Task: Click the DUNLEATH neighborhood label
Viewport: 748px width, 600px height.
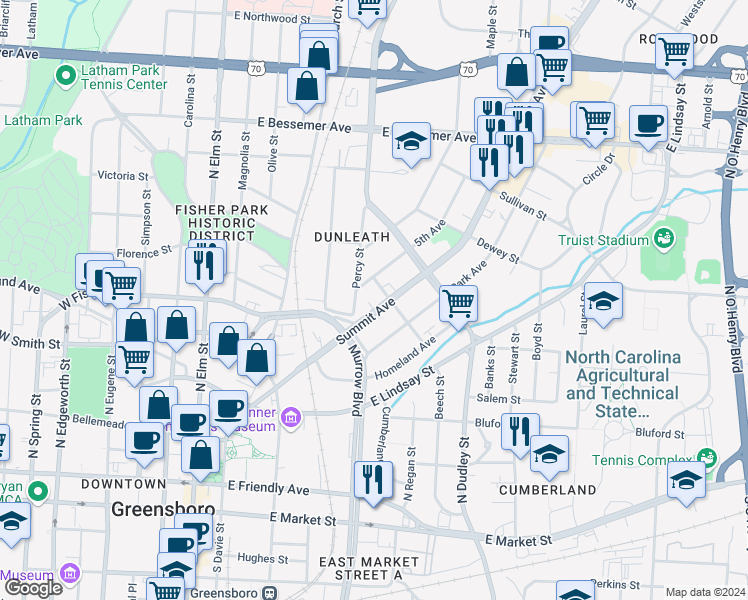Action: point(351,237)
